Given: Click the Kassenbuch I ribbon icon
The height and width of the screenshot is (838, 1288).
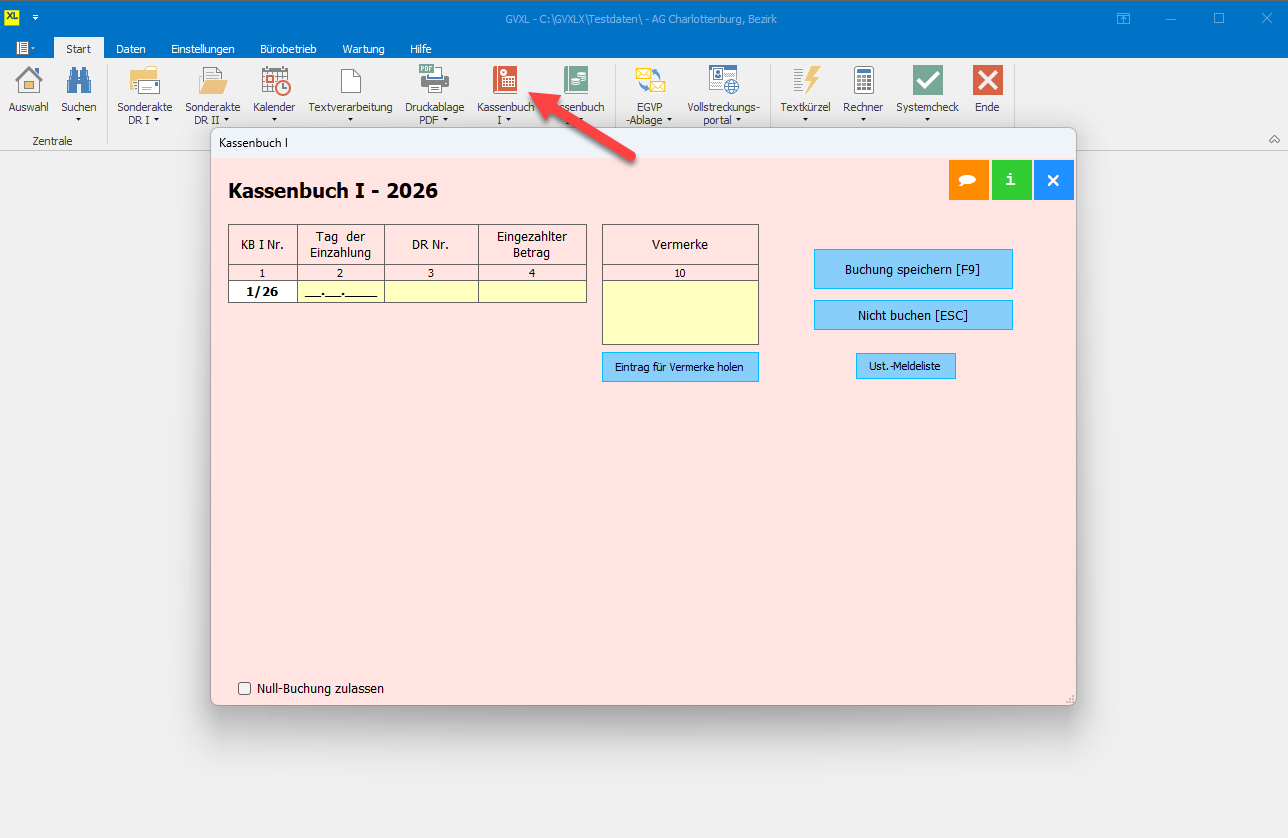Looking at the screenshot, I should click(505, 80).
